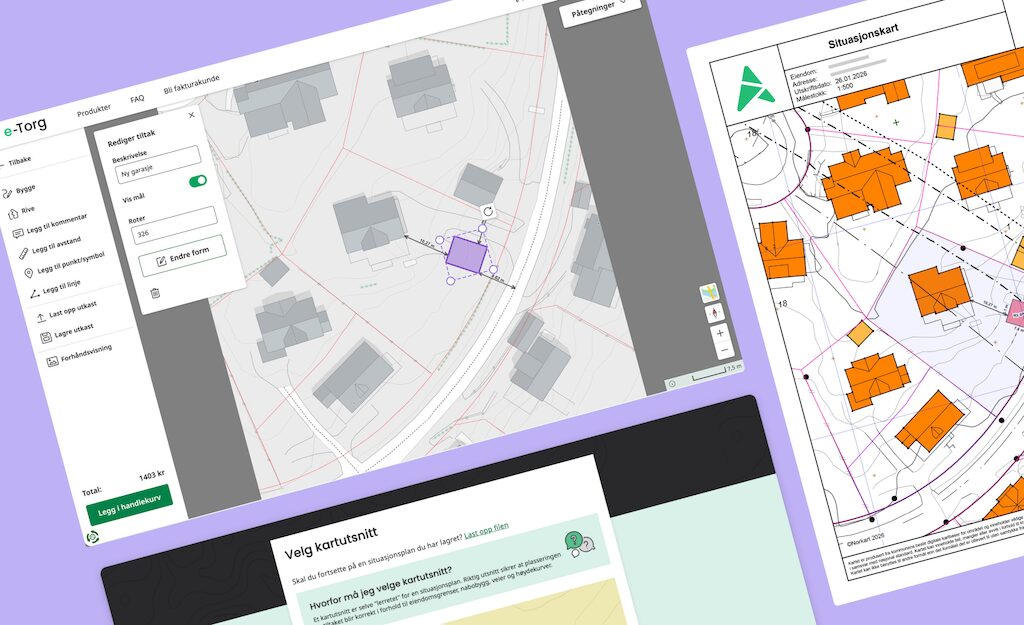Screen dimensions: 1024x625
Task: Expand the Påtegninger dropdown
Action: [x=600, y=11]
